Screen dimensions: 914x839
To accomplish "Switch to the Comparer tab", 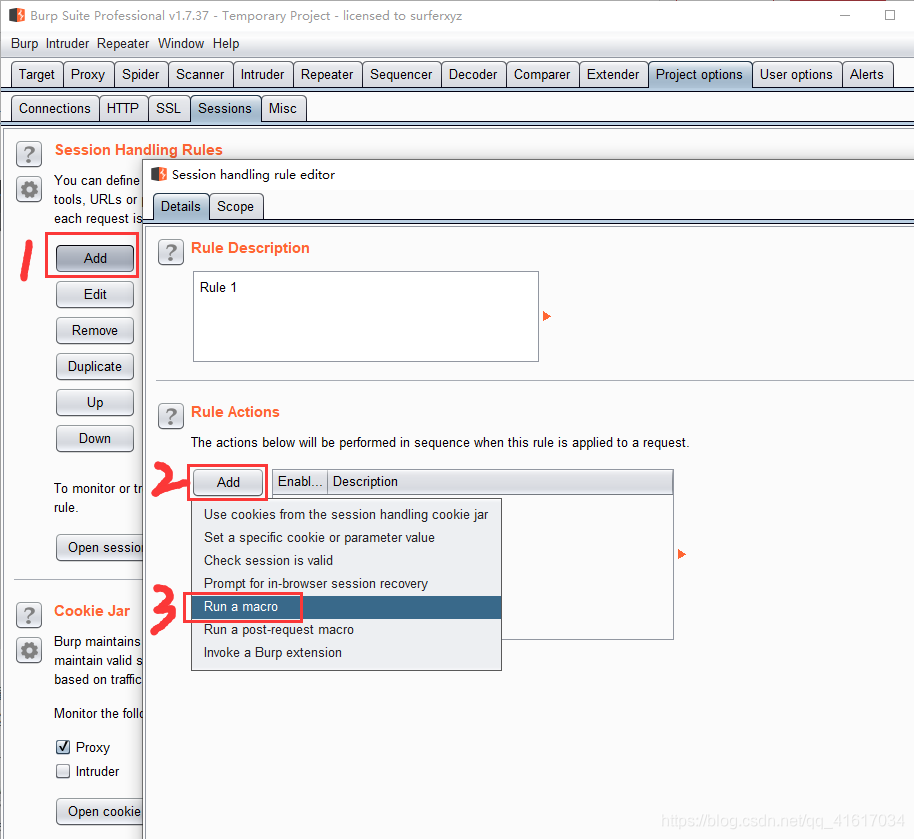I will pos(542,75).
